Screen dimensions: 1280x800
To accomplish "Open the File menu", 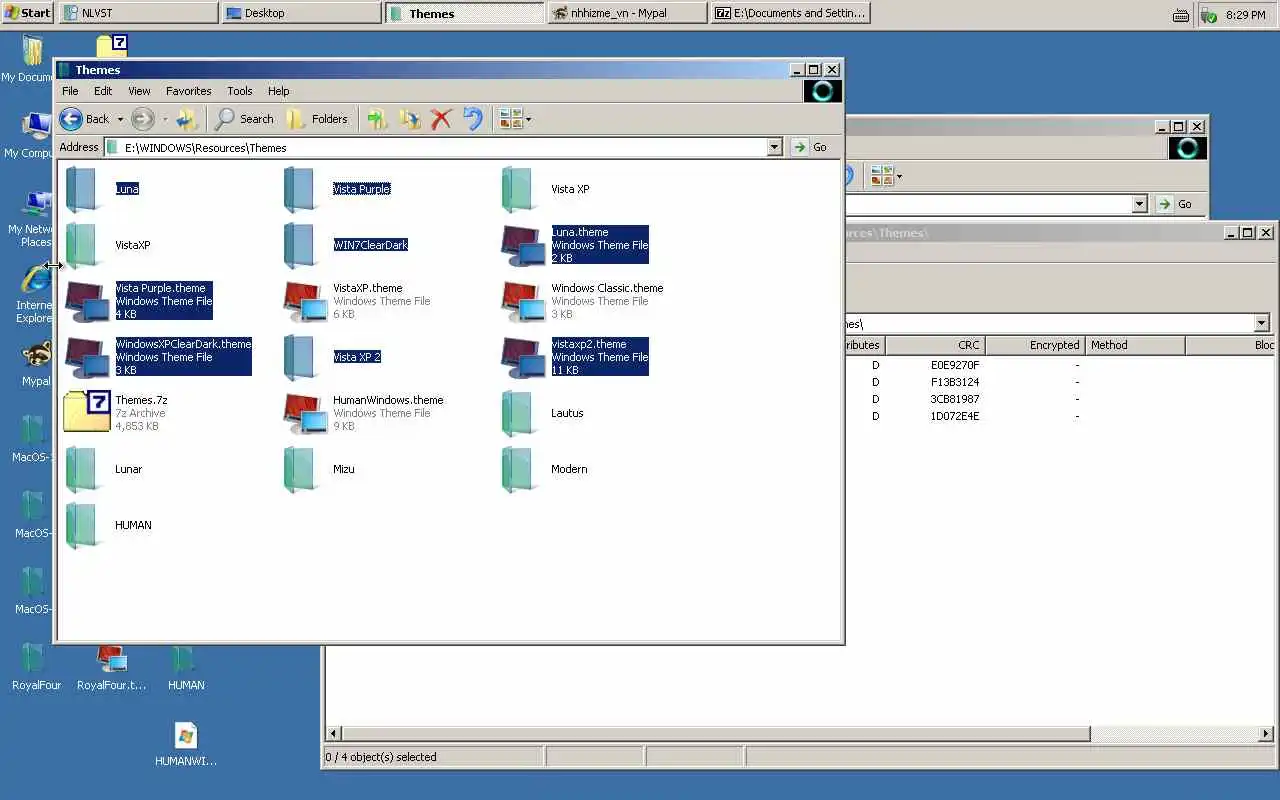I will [70, 91].
